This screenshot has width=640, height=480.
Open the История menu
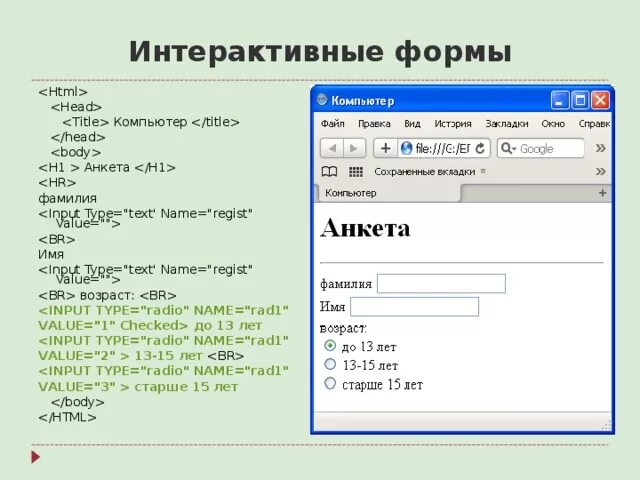[453, 124]
